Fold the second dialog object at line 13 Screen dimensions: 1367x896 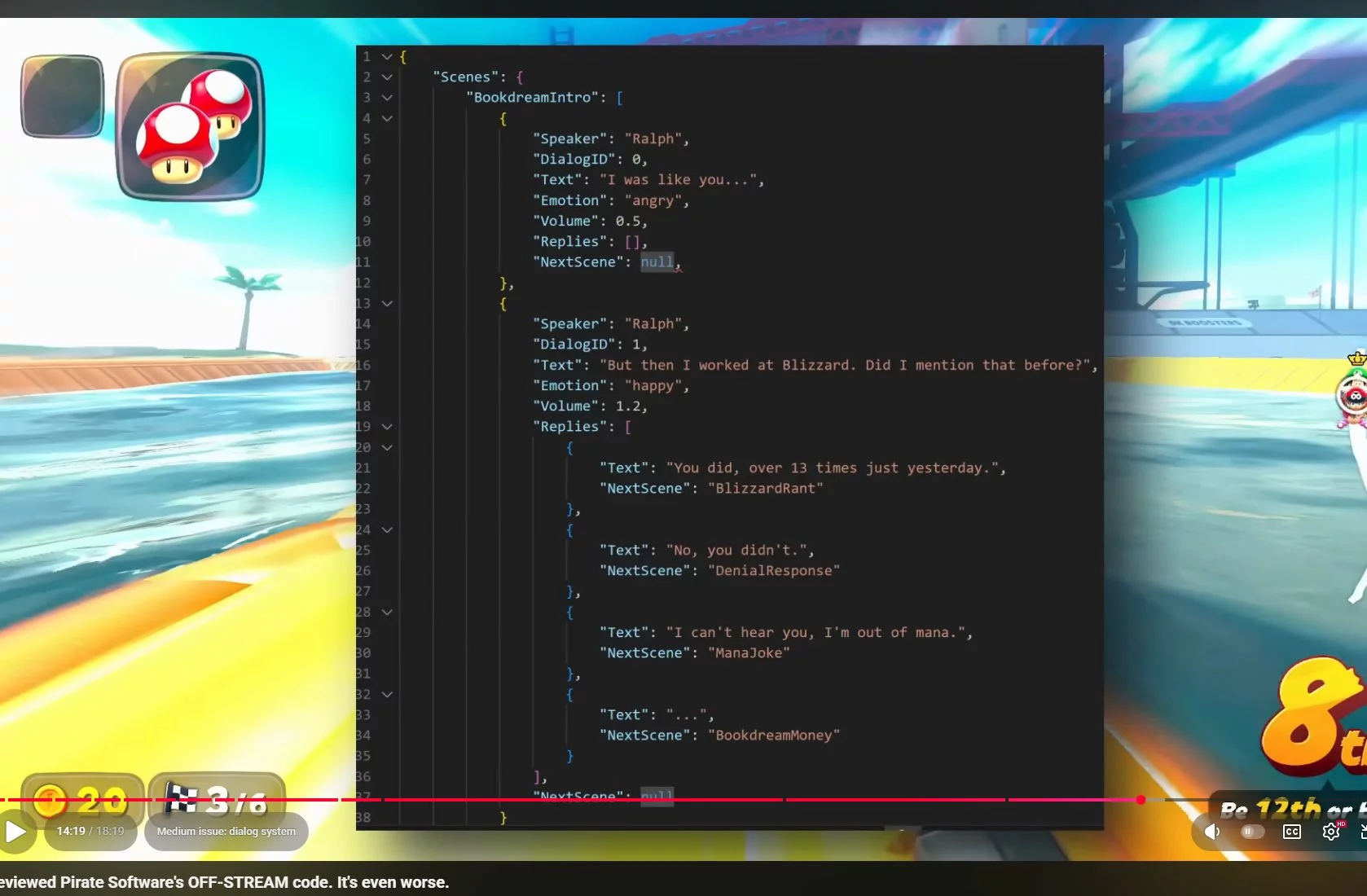click(x=387, y=303)
